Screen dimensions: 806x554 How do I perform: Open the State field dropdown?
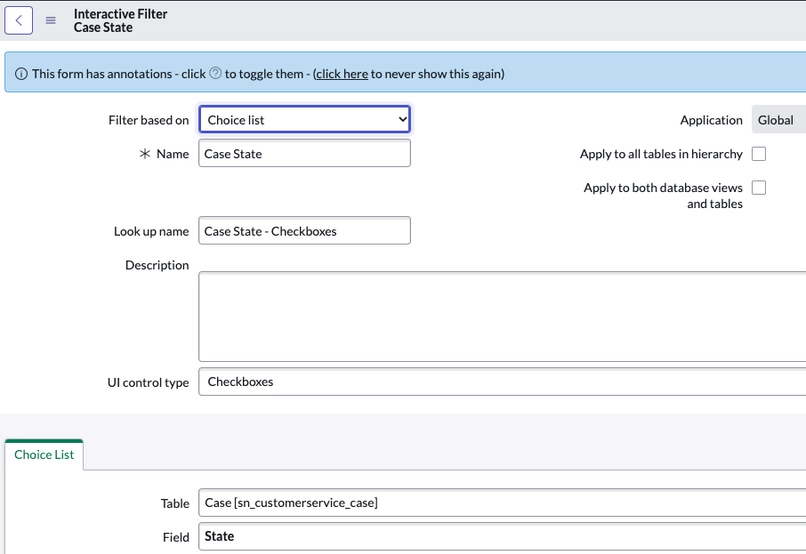point(500,537)
